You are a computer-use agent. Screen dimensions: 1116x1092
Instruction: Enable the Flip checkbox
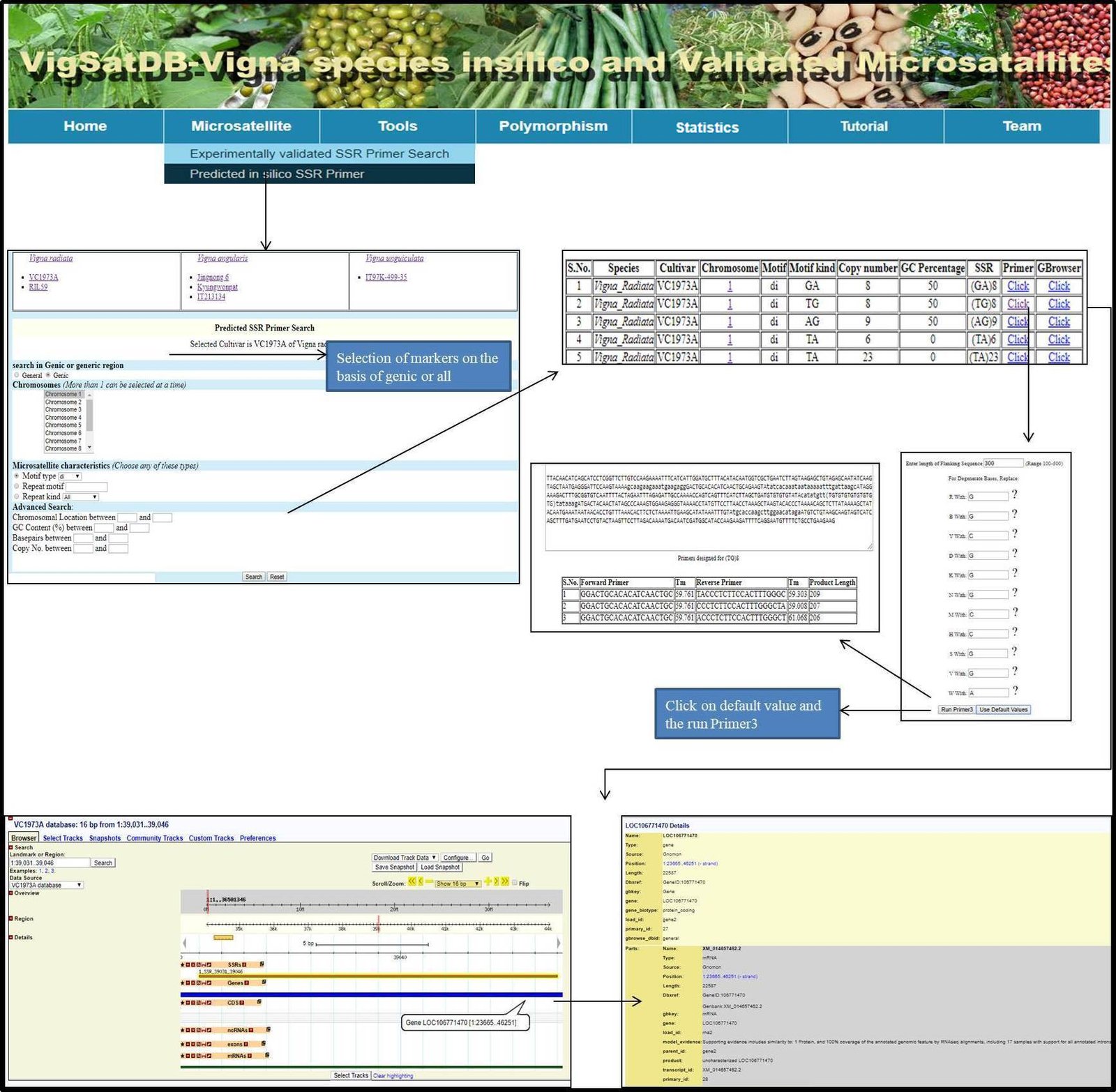click(515, 883)
